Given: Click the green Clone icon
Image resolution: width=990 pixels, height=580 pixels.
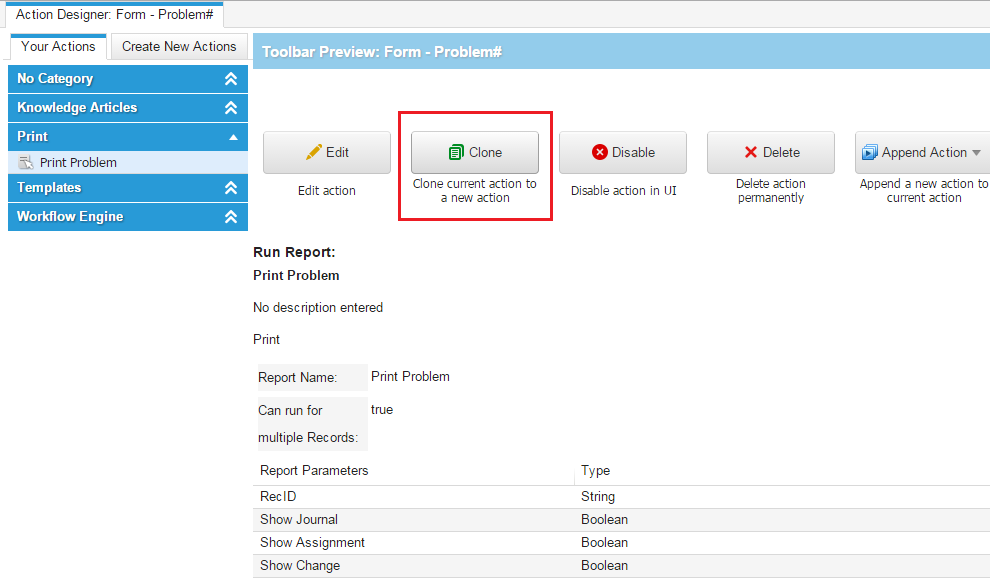Looking at the screenshot, I should 456,152.
